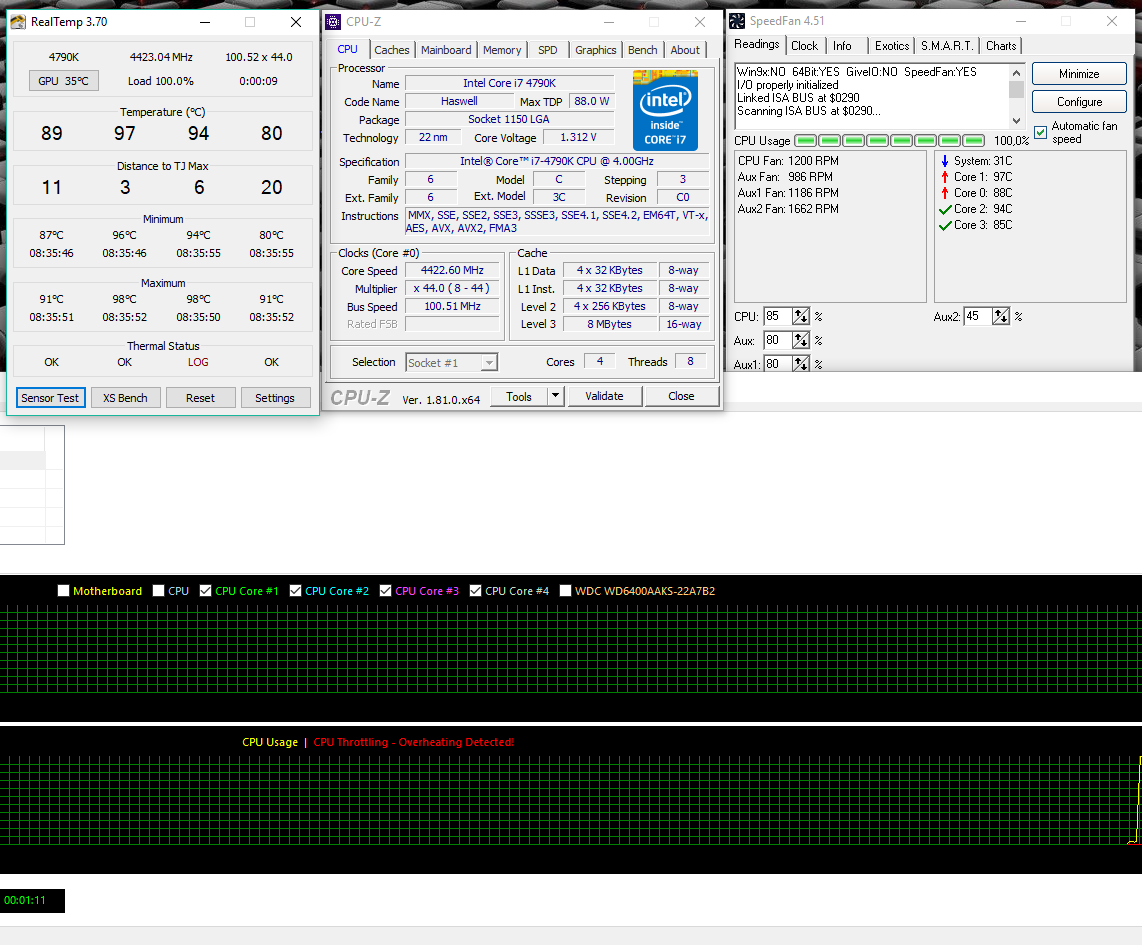The width and height of the screenshot is (1142, 945).
Task: Click the Core 2 green checkmark
Action: [x=945, y=210]
